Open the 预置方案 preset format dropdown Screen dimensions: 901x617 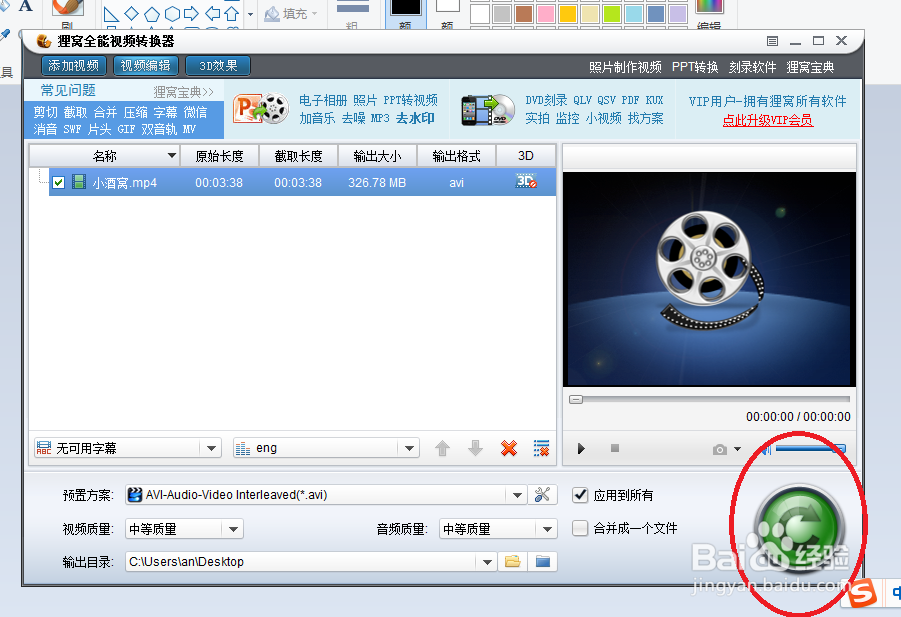coord(517,495)
